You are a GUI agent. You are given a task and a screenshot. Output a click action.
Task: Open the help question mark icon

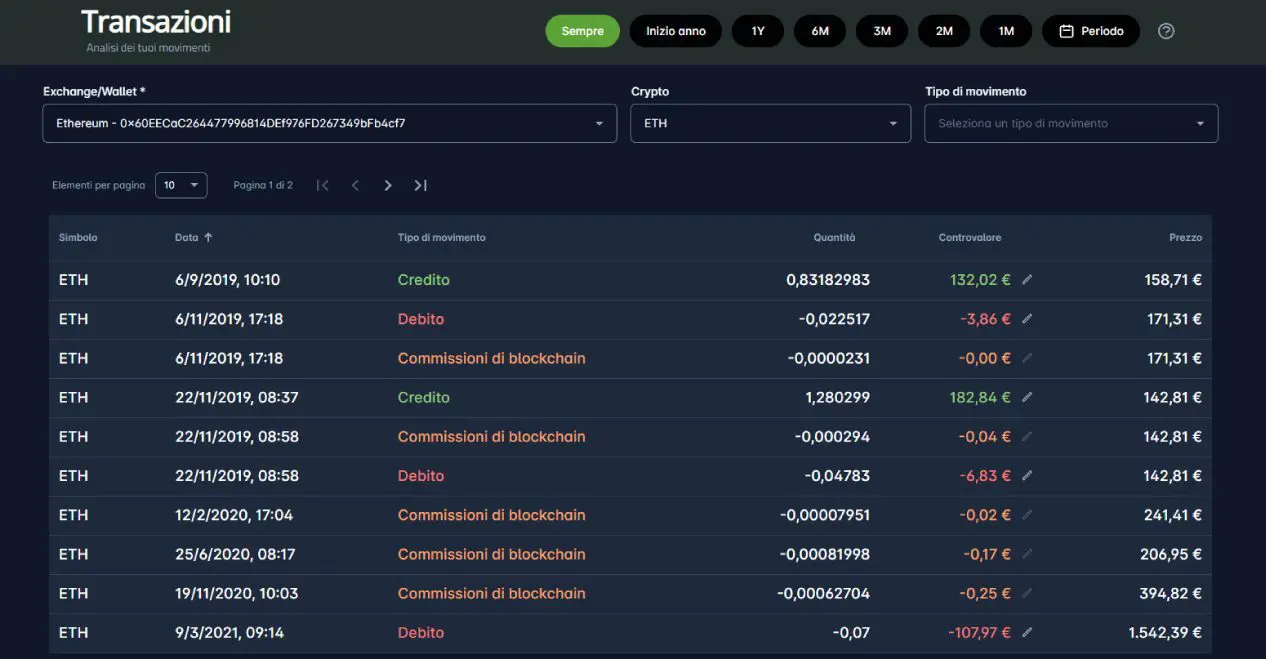(x=1166, y=31)
